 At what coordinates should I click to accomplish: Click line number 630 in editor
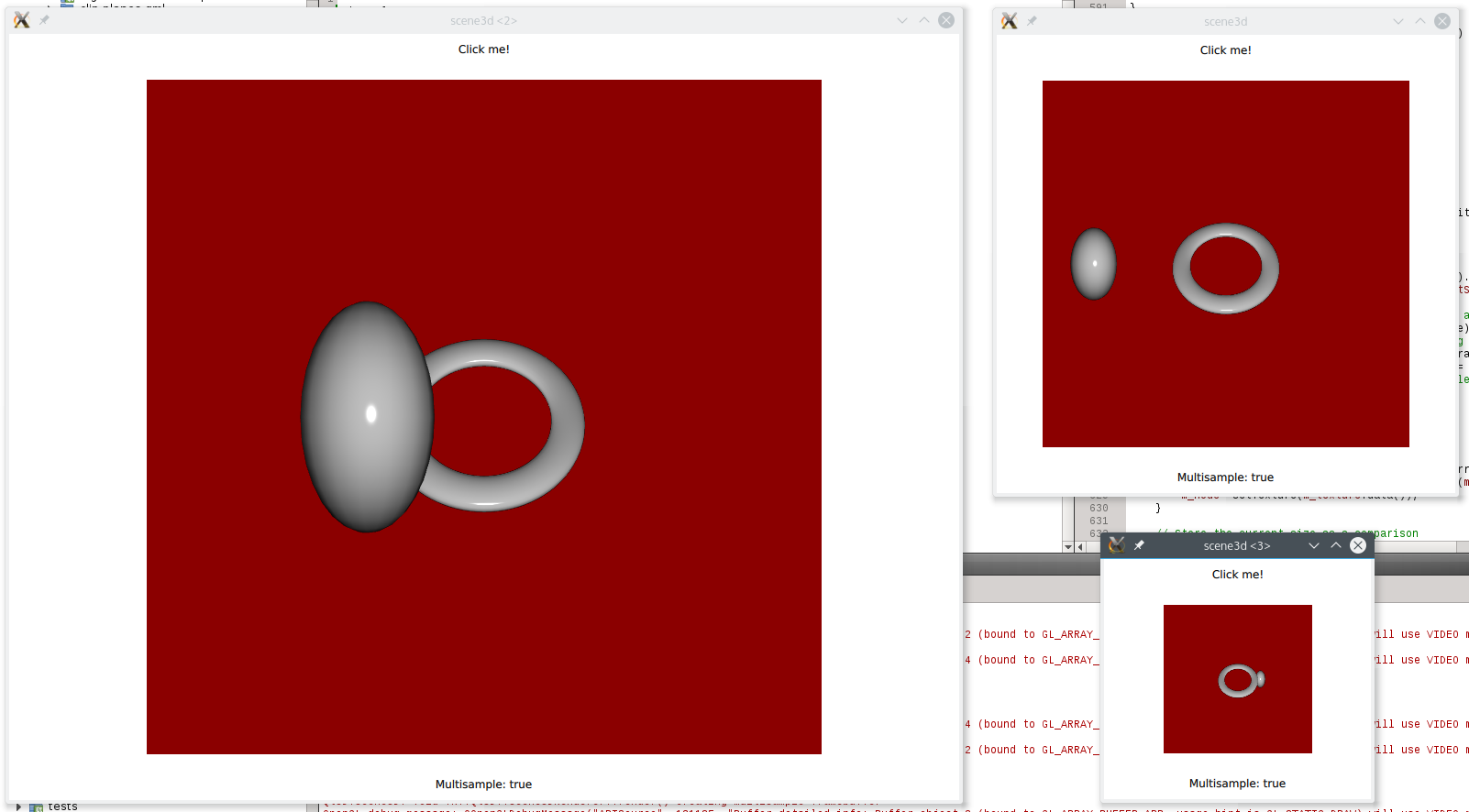click(x=1099, y=508)
